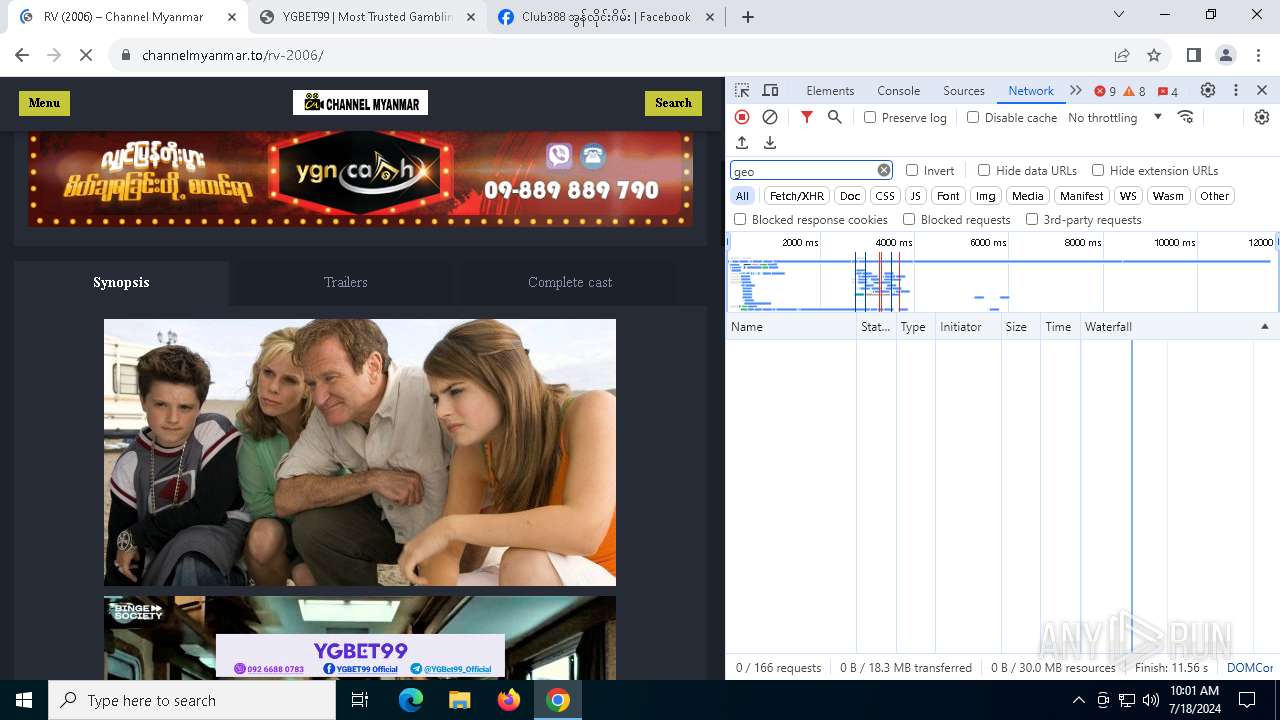Bookmark this page with star icon
Screen dimensions: 1280x720
click(1154, 55)
